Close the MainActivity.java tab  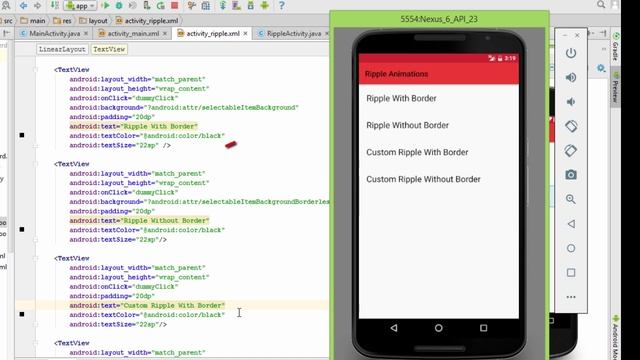86,33
